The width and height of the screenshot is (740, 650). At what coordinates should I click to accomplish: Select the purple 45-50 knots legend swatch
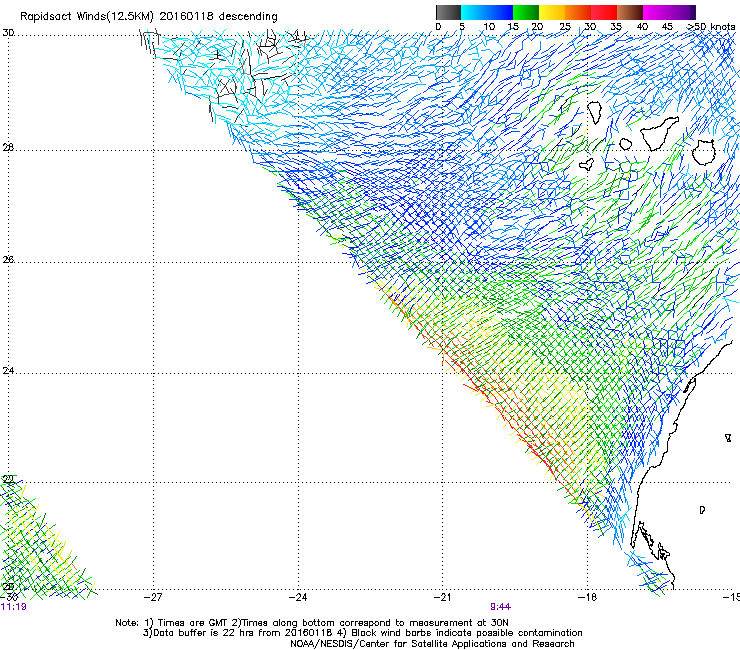click(682, 12)
